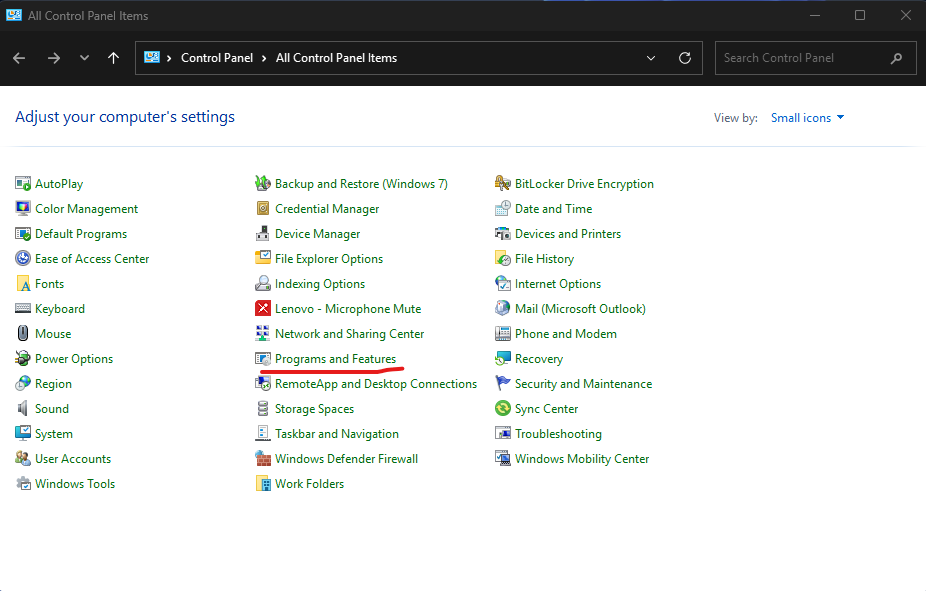Select Control Panel in the address breadcrumb
The height and width of the screenshot is (591, 926).
[x=216, y=58]
